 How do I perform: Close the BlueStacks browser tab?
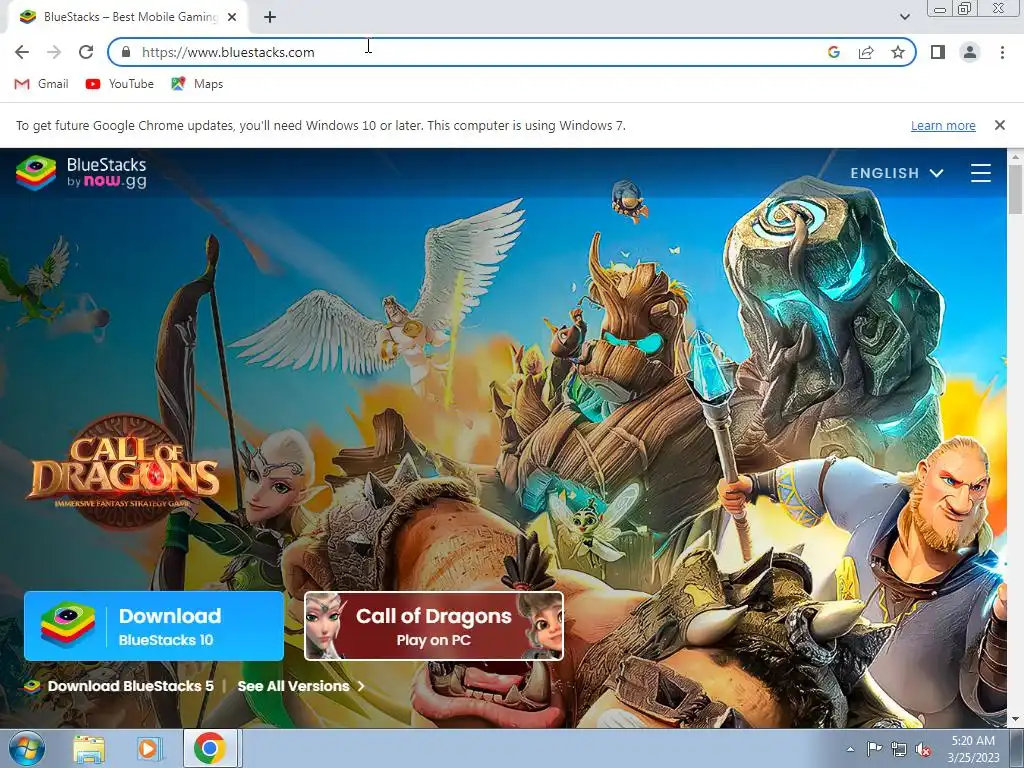click(x=232, y=18)
